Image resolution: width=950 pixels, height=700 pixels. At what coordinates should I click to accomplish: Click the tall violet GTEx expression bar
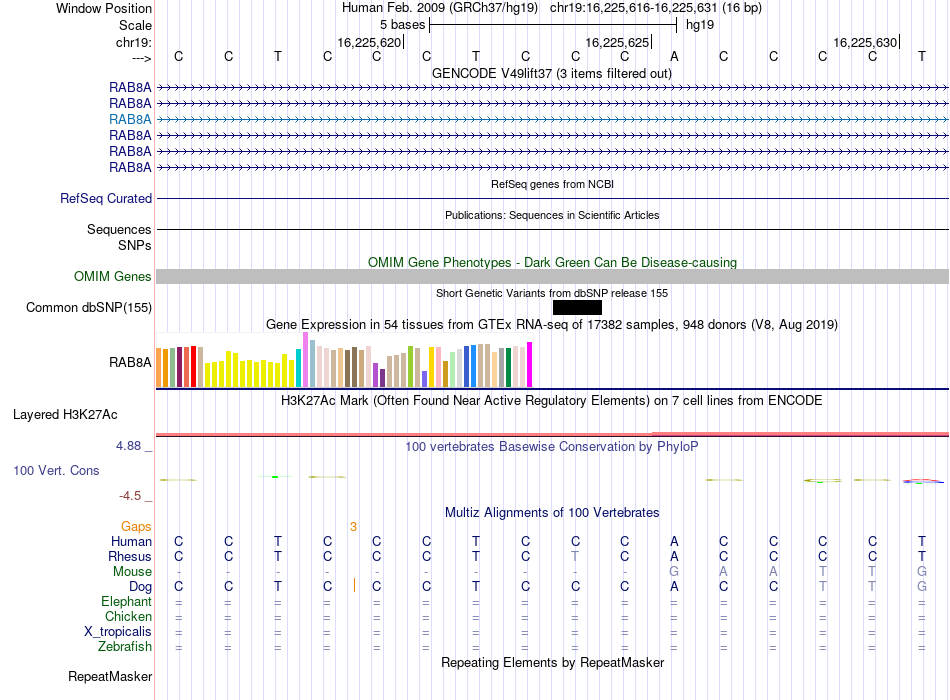[x=305, y=359]
